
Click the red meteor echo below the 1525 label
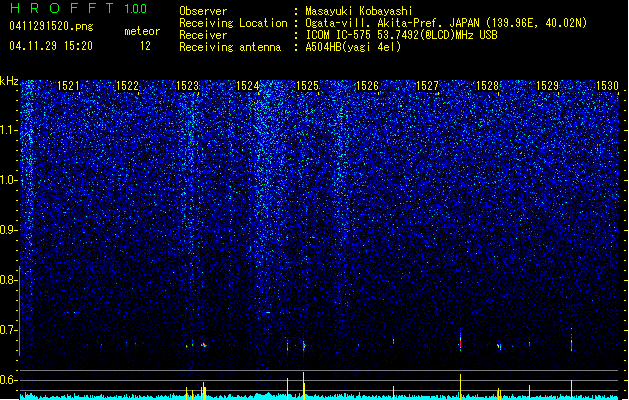[304, 346]
